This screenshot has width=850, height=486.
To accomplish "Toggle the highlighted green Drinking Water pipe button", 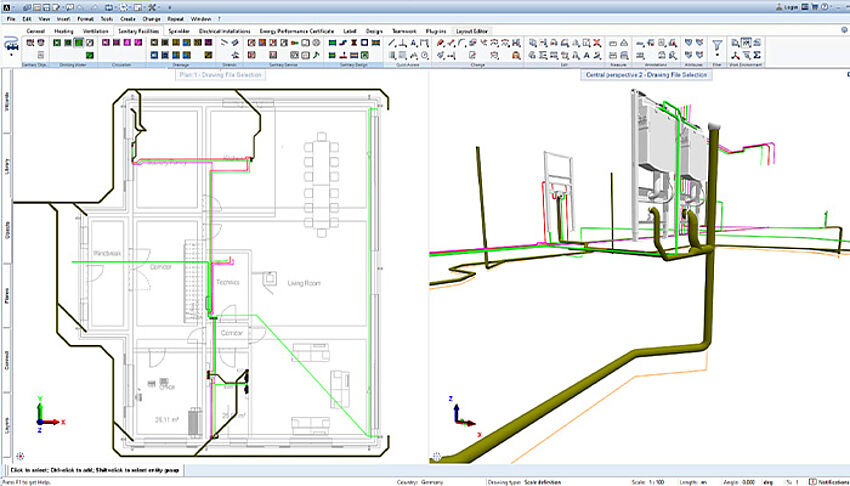I will [x=79, y=43].
